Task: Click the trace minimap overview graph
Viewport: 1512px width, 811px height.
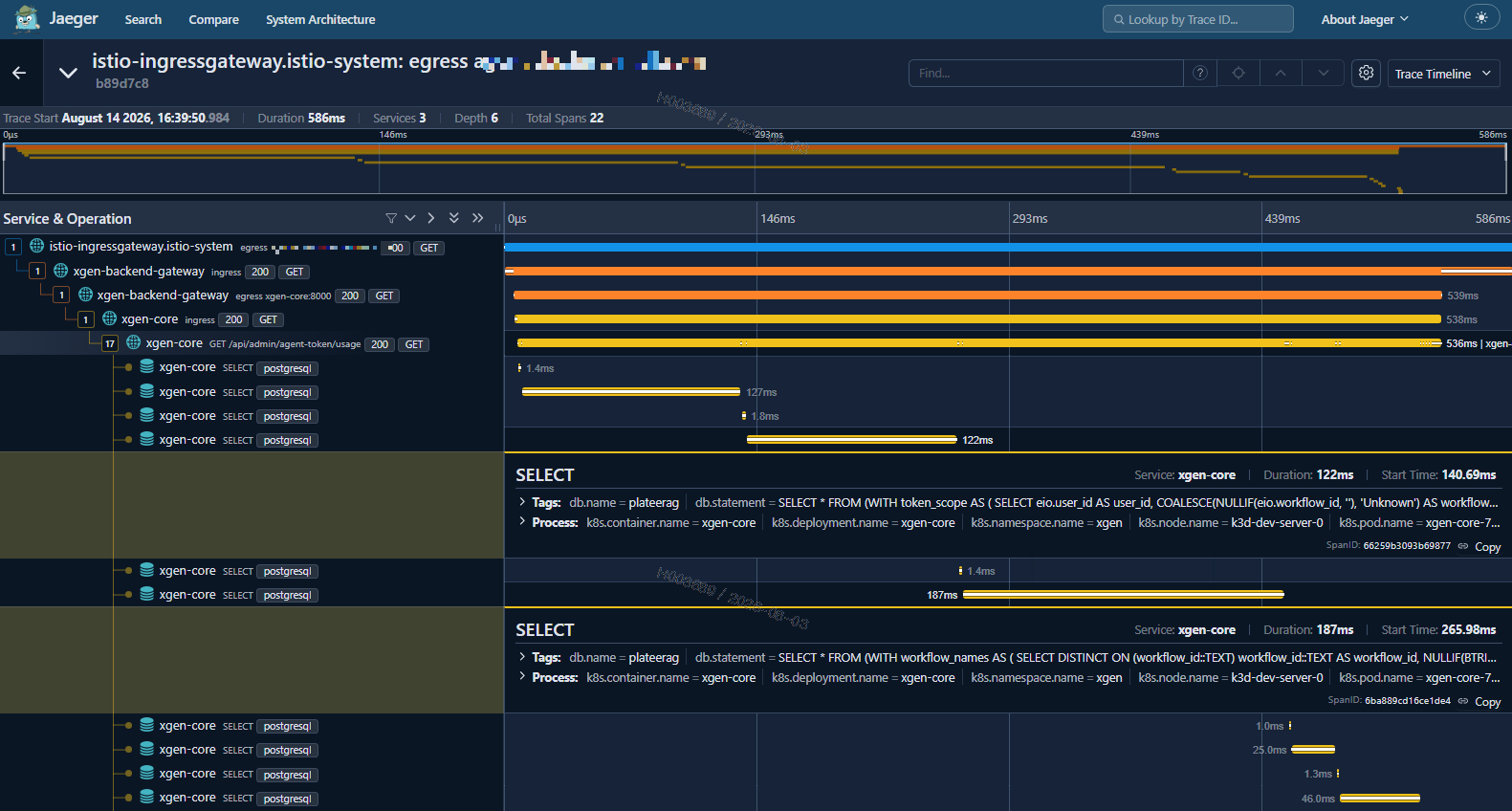Action: pyautogui.click(x=756, y=167)
